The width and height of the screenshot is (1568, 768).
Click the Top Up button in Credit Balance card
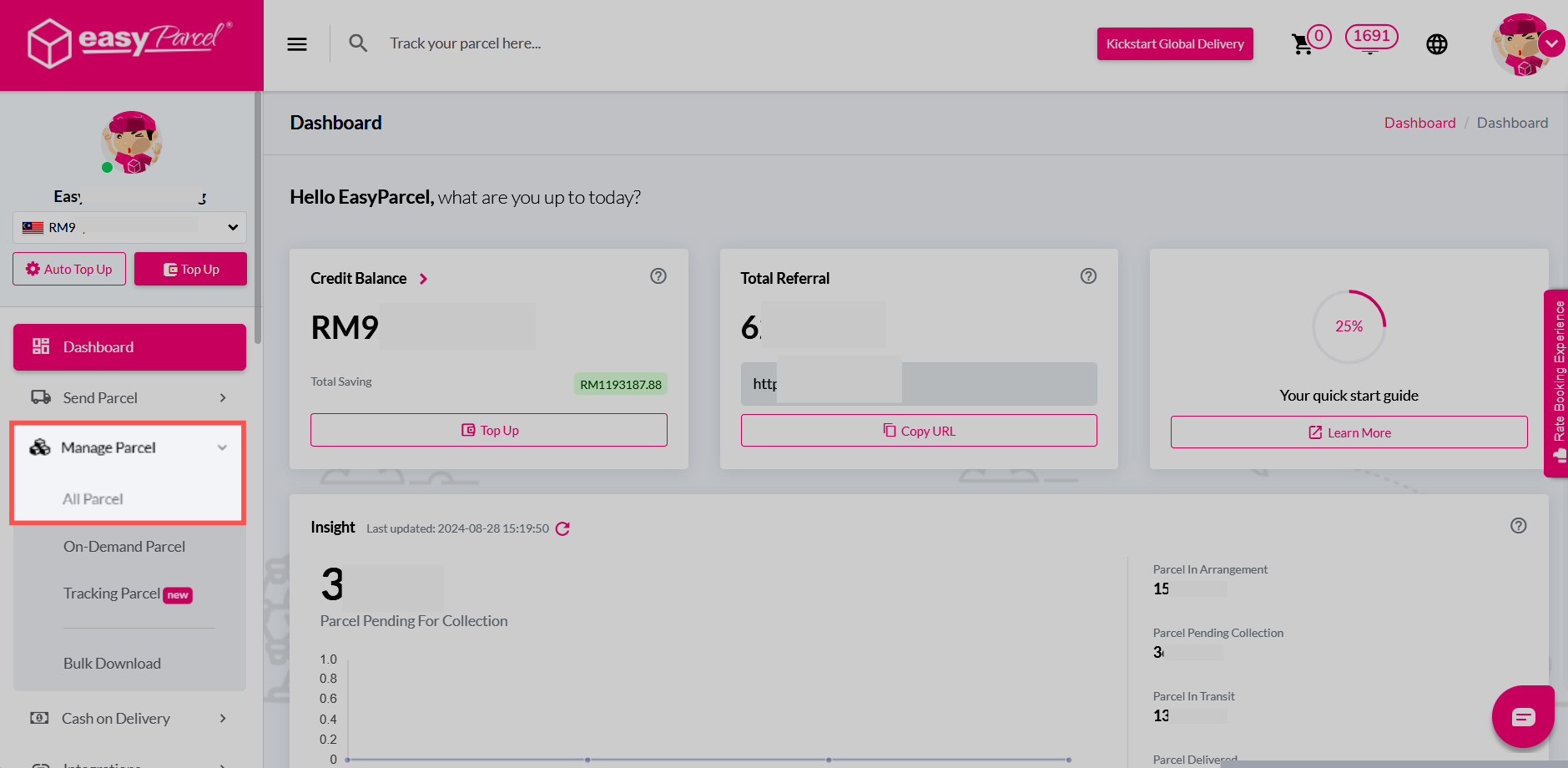click(x=489, y=431)
